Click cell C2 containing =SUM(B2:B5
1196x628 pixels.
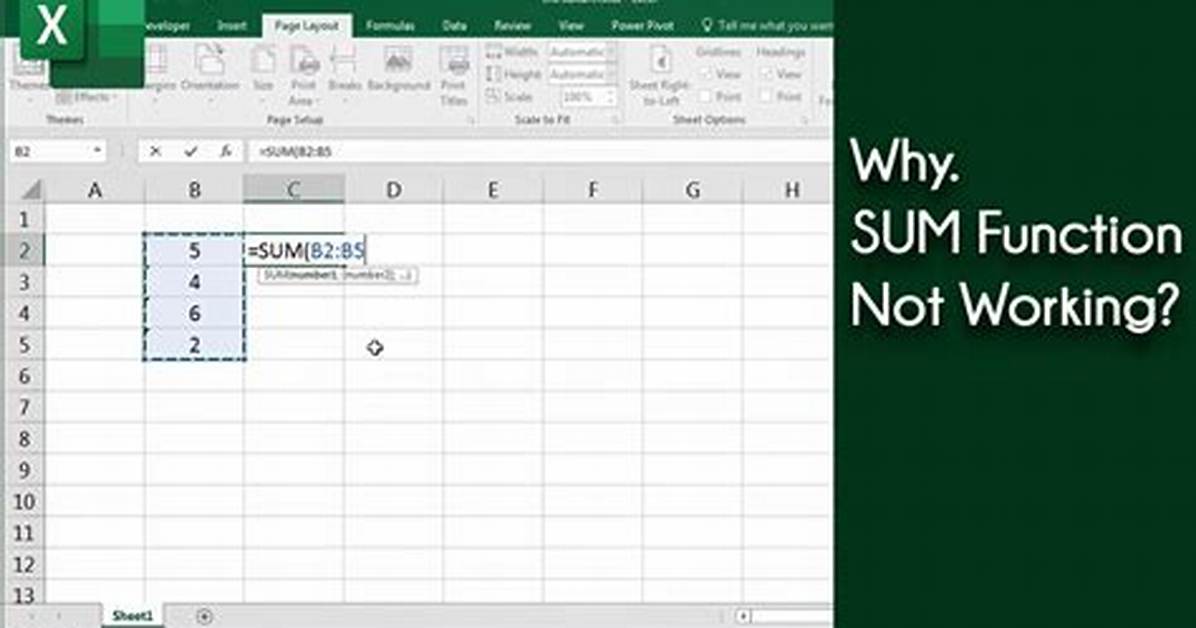294,250
